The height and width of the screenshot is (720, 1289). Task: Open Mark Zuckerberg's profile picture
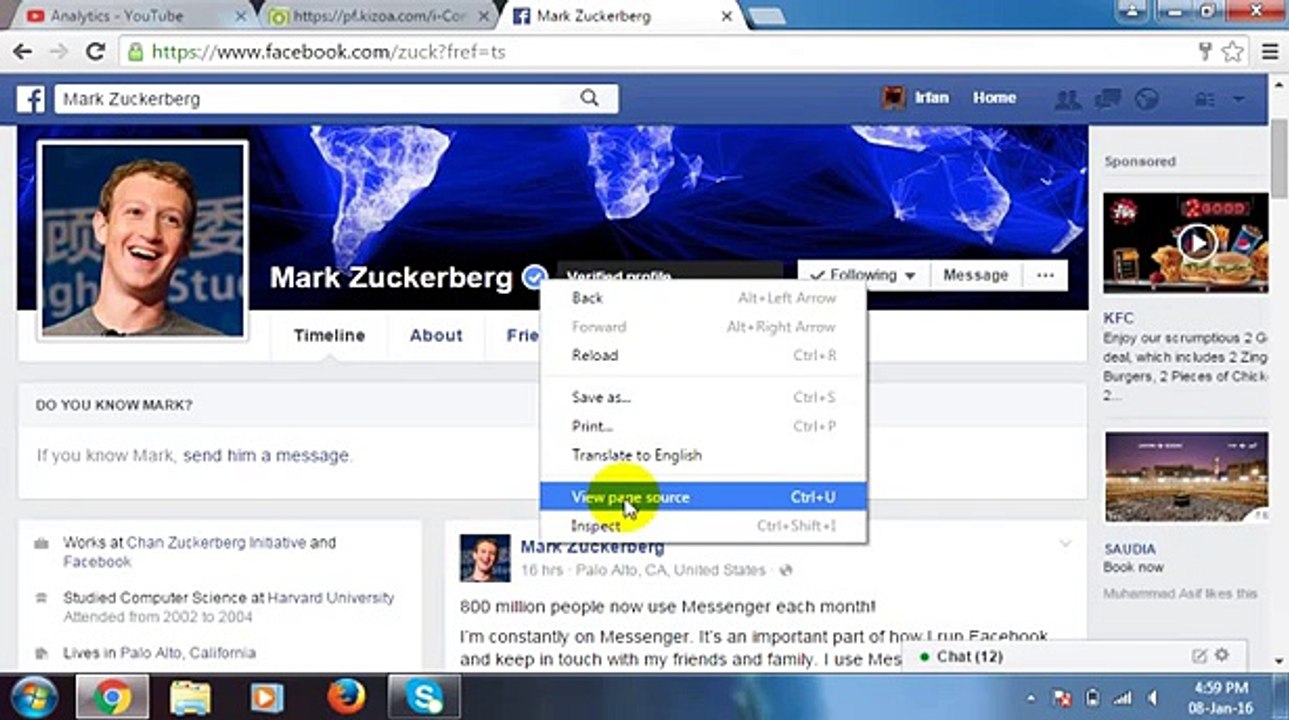[143, 240]
